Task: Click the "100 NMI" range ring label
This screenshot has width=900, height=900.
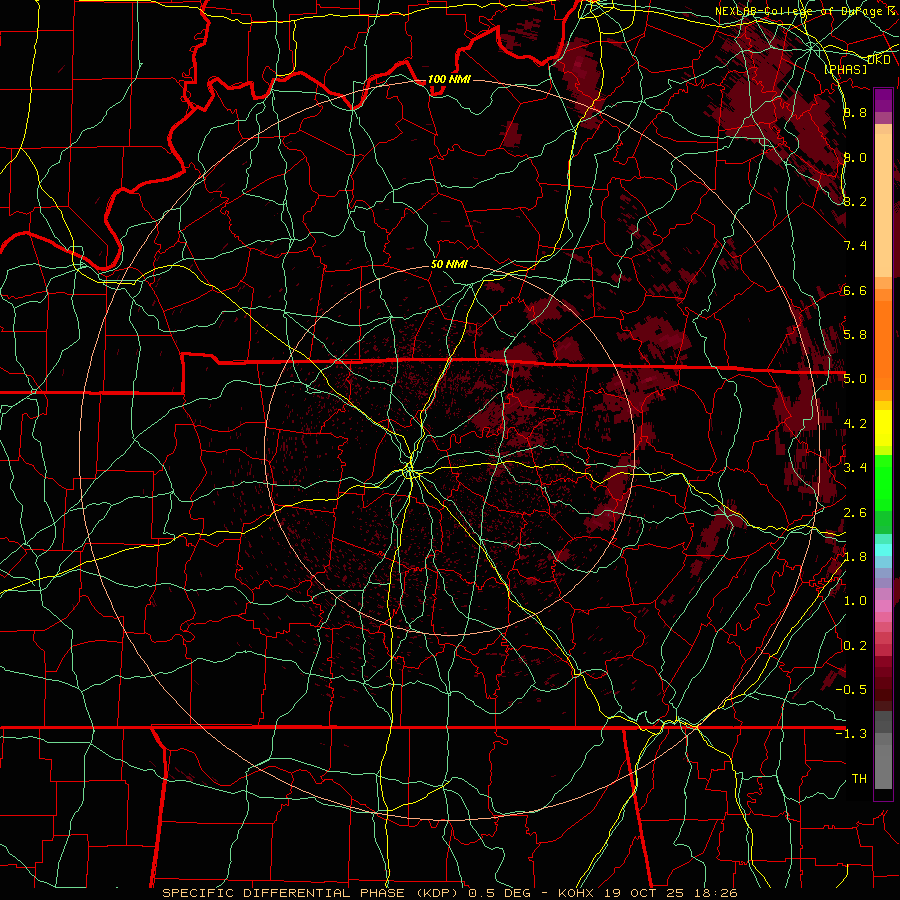Action: click(449, 79)
